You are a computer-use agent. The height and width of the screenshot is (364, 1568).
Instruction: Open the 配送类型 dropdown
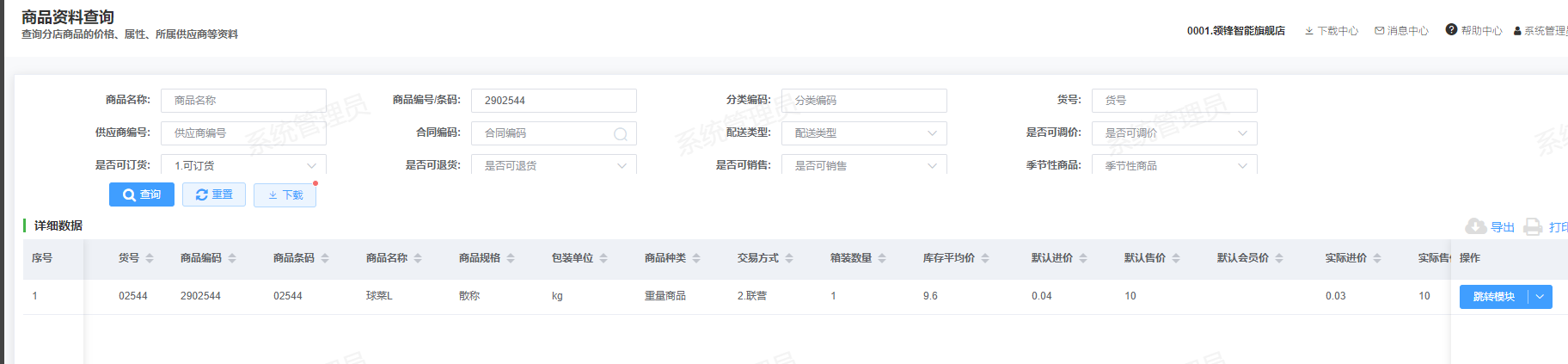[x=864, y=133]
